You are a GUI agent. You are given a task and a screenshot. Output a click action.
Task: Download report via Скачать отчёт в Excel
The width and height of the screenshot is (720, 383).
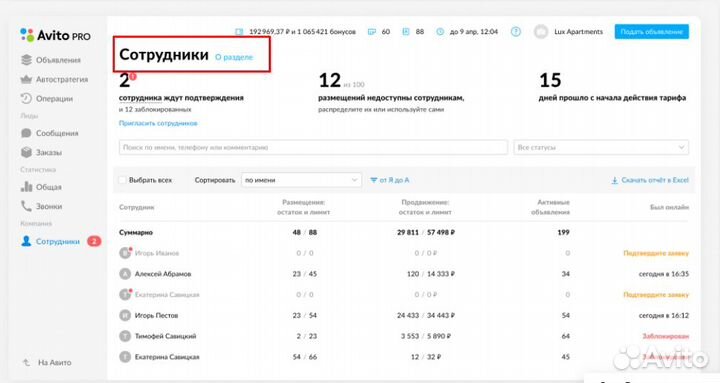pyautogui.click(x=650, y=180)
